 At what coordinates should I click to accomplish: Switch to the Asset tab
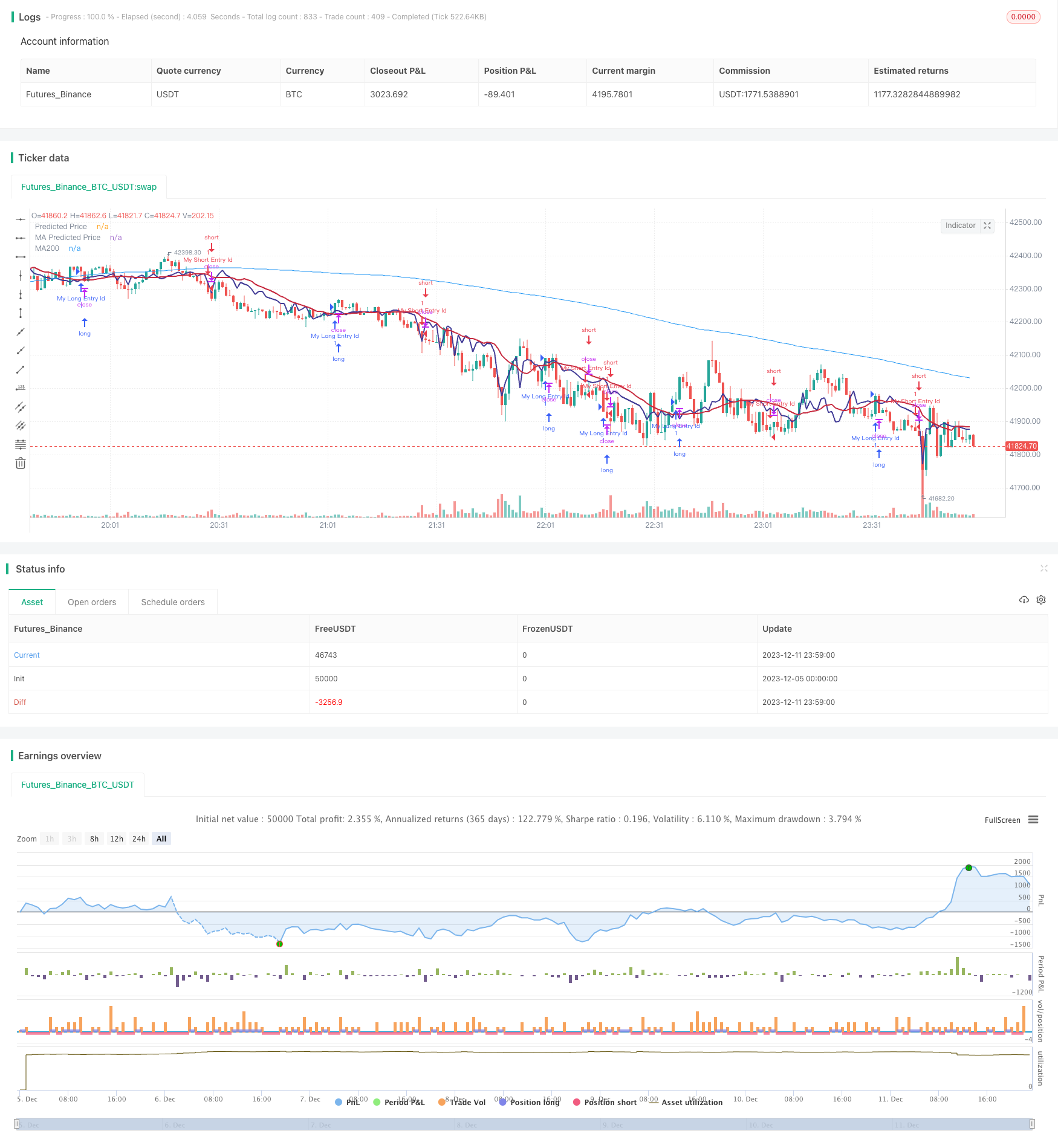32,602
